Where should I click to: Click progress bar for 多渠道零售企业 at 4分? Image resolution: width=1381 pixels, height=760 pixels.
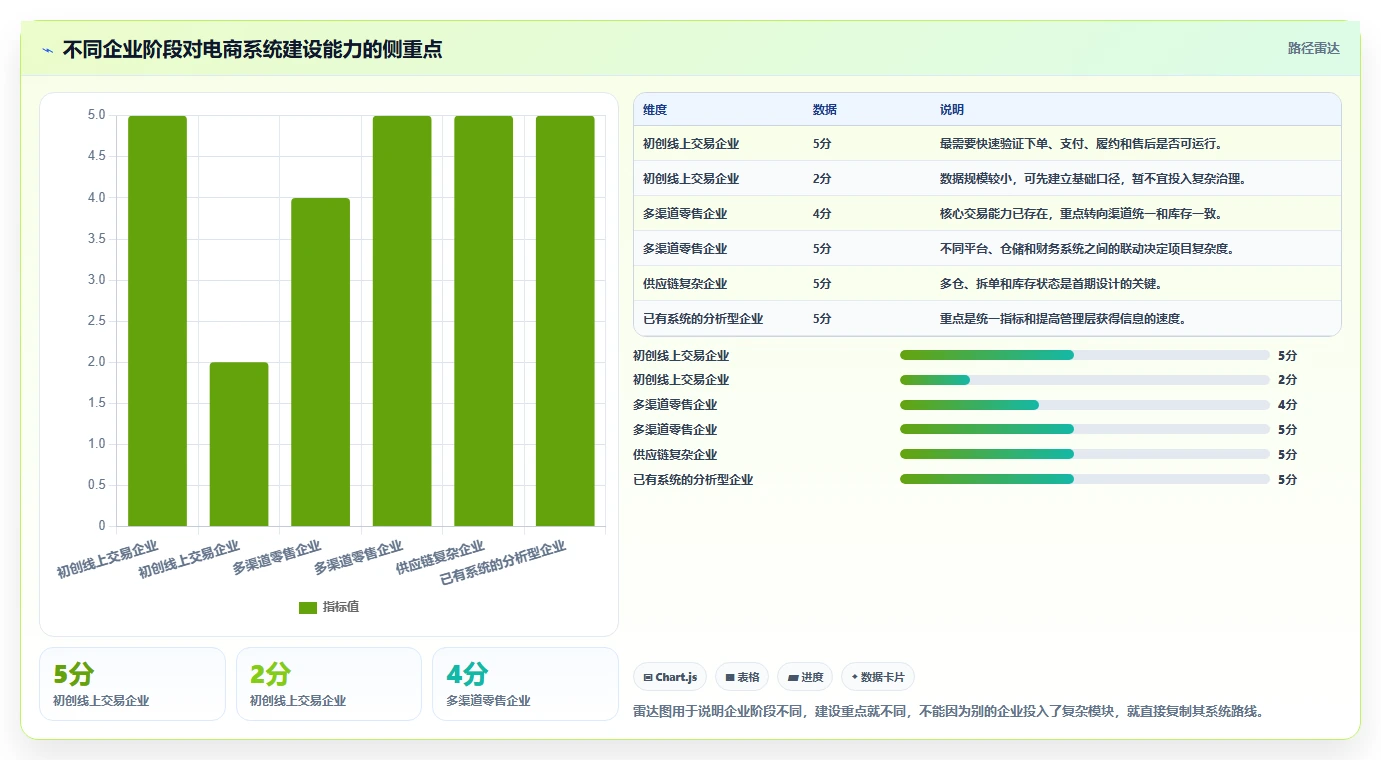click(x=1085, y=405)
